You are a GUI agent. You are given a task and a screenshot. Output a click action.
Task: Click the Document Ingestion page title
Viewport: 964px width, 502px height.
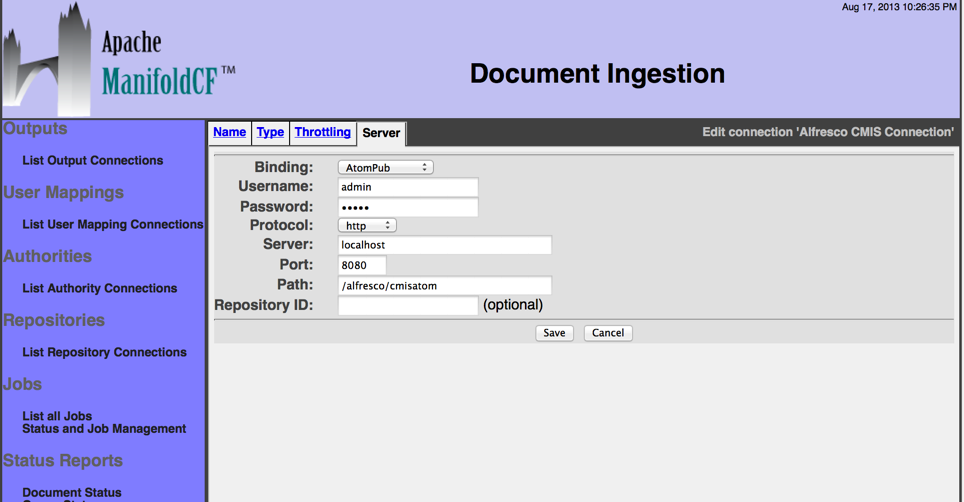[597, 74]
